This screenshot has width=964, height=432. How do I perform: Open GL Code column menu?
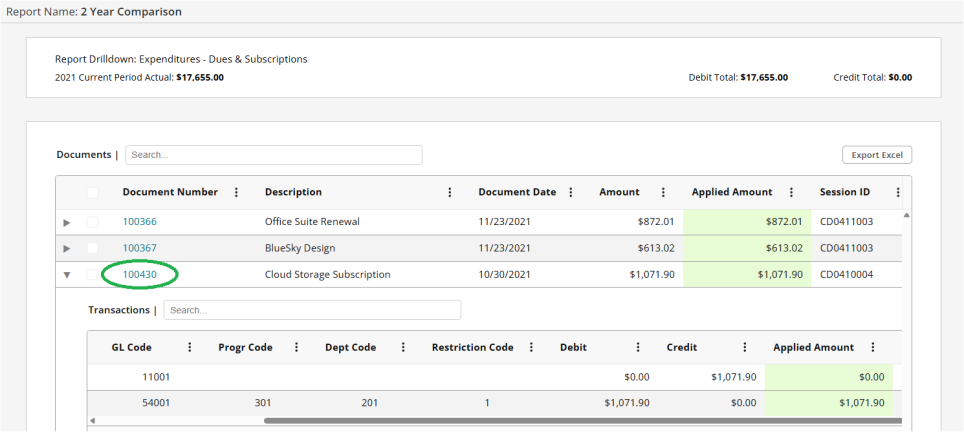pyautogui.click(x=190, y=347)
